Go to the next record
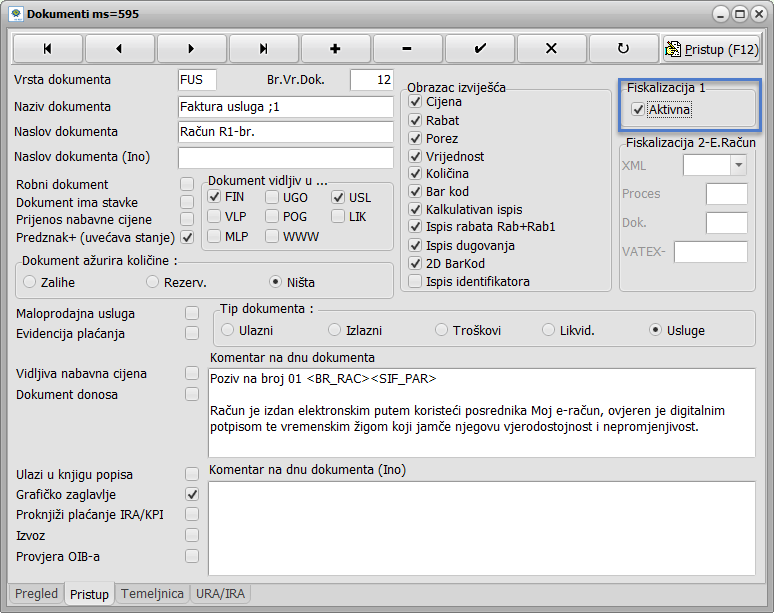Viewport: 774px width, 613px height. click(x=191, y=48)
